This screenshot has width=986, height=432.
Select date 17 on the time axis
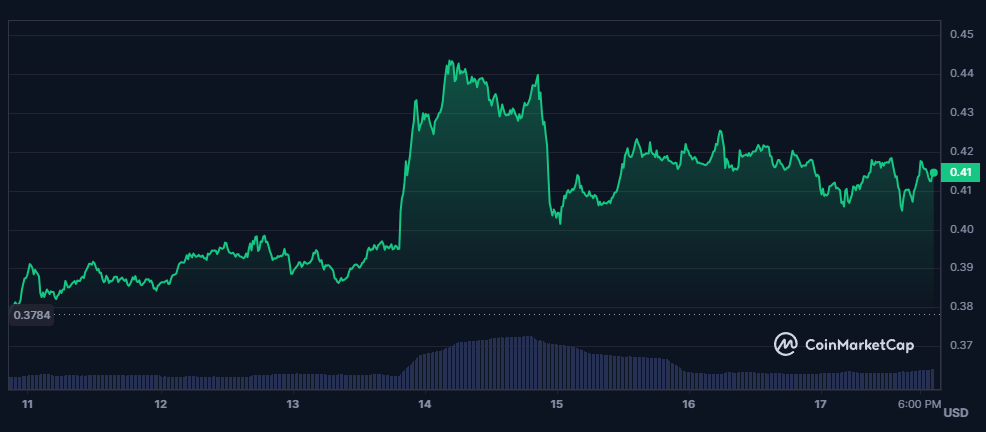tap(820, 405)
